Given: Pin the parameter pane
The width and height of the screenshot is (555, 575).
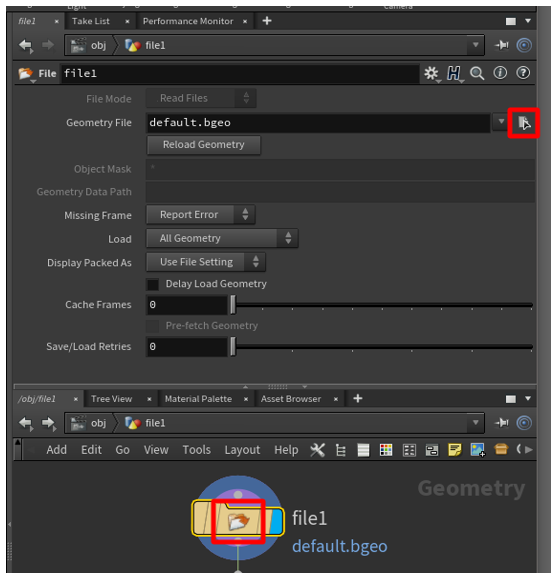Looking at the screenshot, I should (x=501, y=45).
